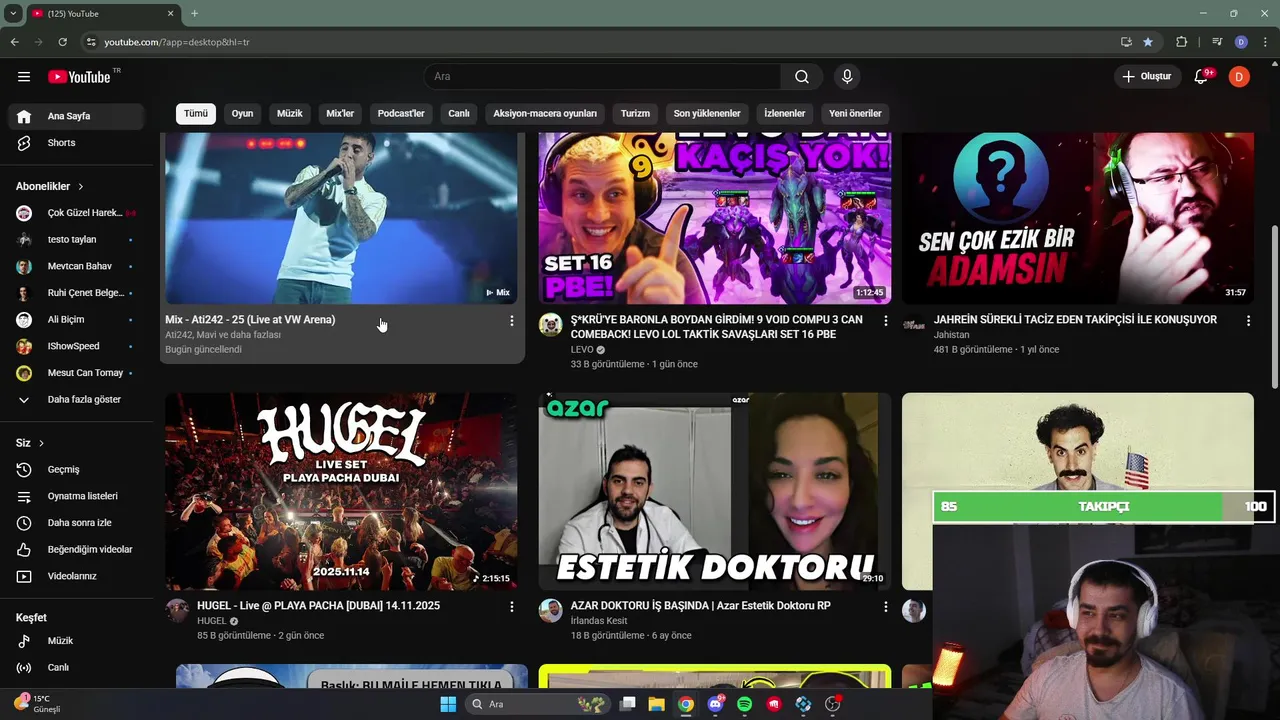Open Ali Biçim channel

pyautogui.click(x=76, y=320)
